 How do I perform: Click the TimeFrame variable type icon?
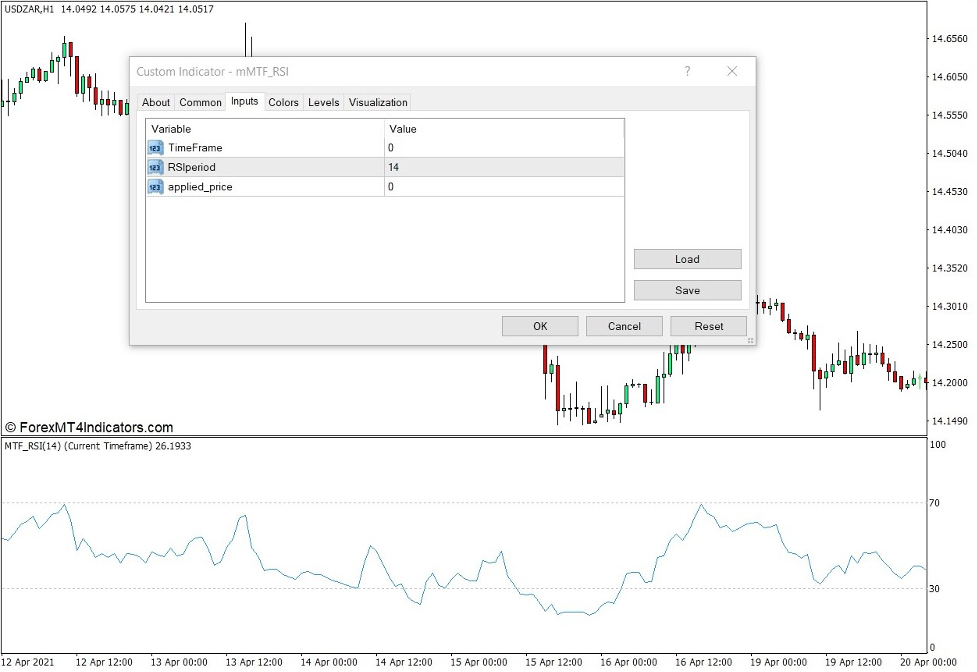[x=155, y=148]
